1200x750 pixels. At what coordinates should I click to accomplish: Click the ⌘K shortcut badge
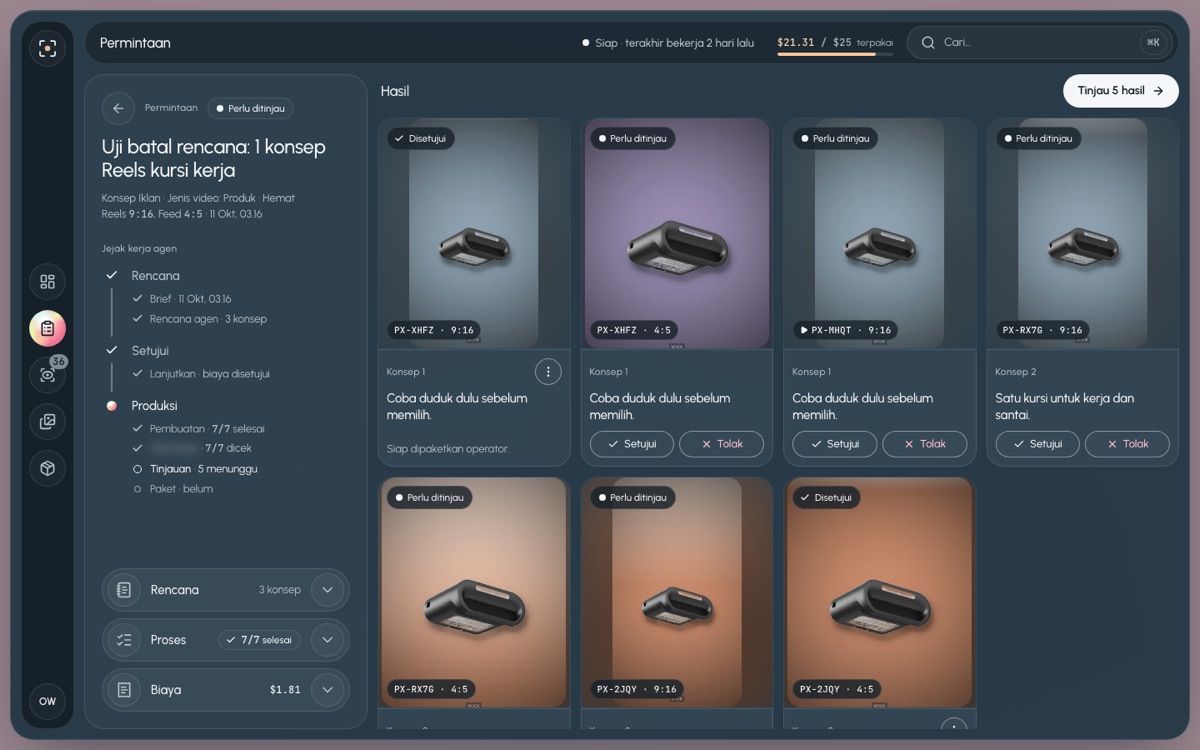pos(1153,43)
